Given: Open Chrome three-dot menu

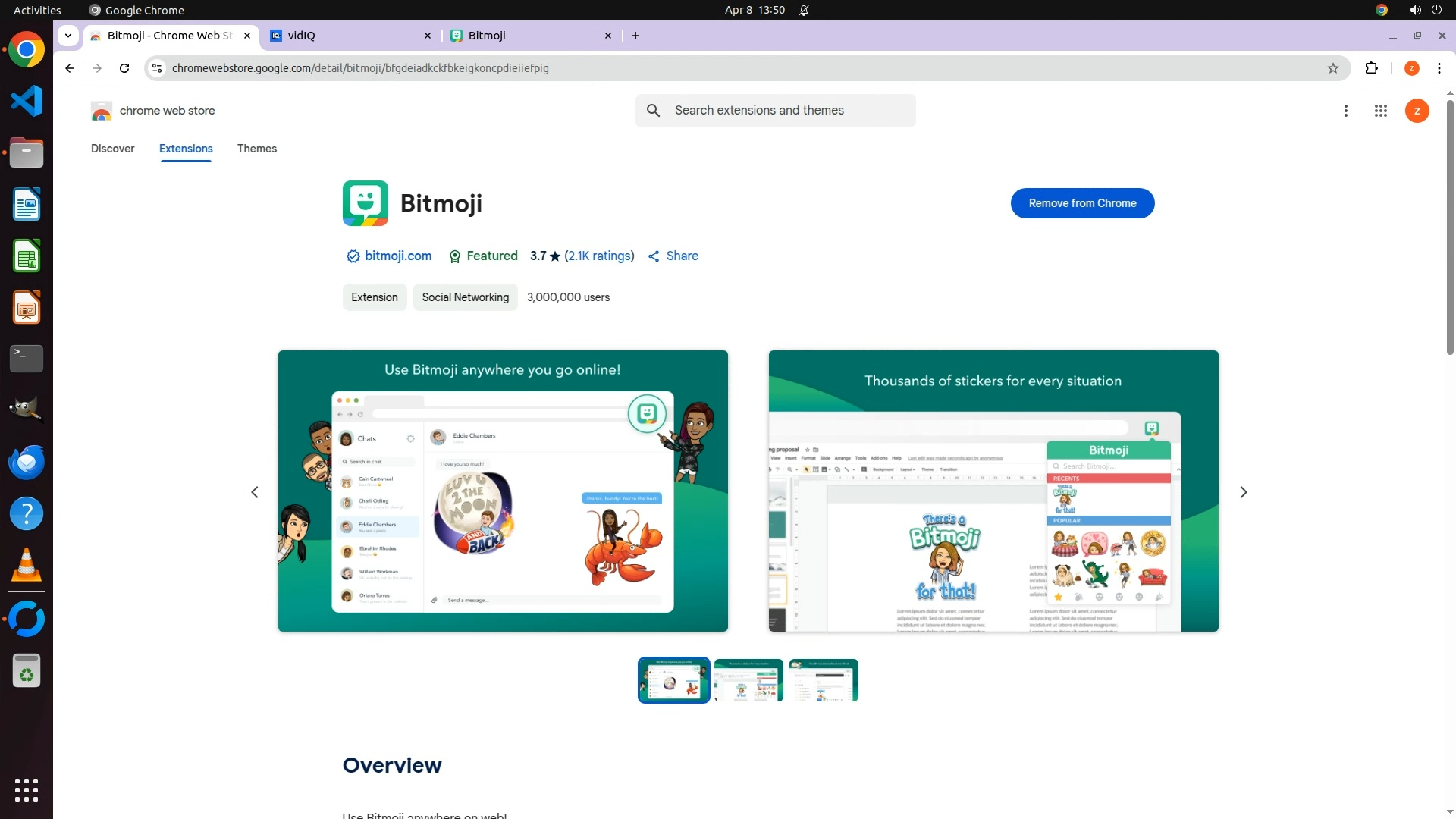Looking at the screenshot, I should (x=1439, y=68).
